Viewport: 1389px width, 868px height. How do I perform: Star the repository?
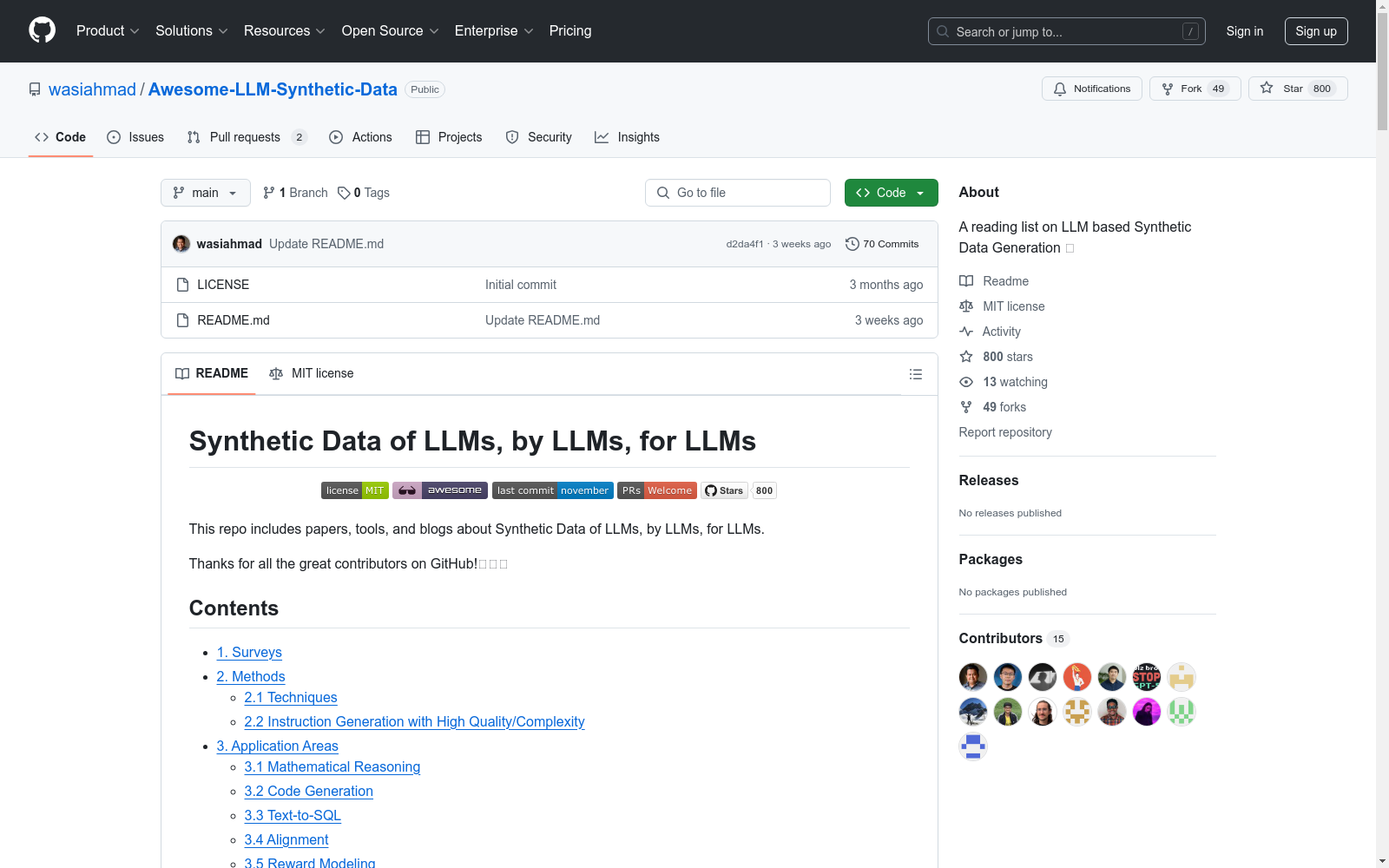(1298, 89)
